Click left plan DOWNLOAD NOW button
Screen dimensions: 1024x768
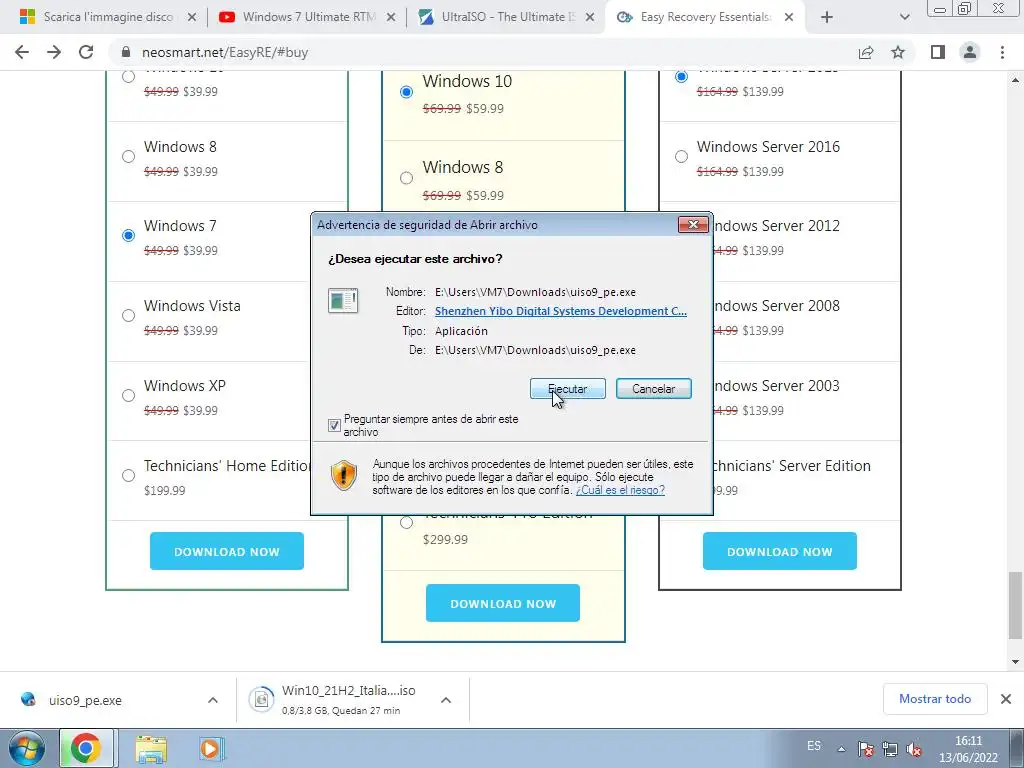(x=227, y=551)
